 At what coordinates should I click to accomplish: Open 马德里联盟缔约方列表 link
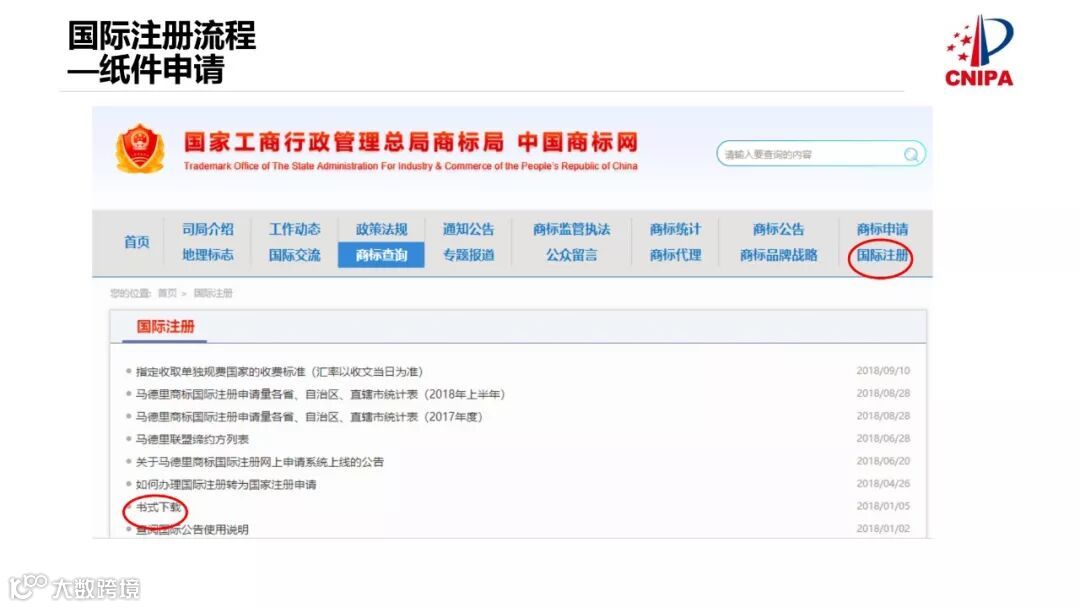(x=191, y=439)
